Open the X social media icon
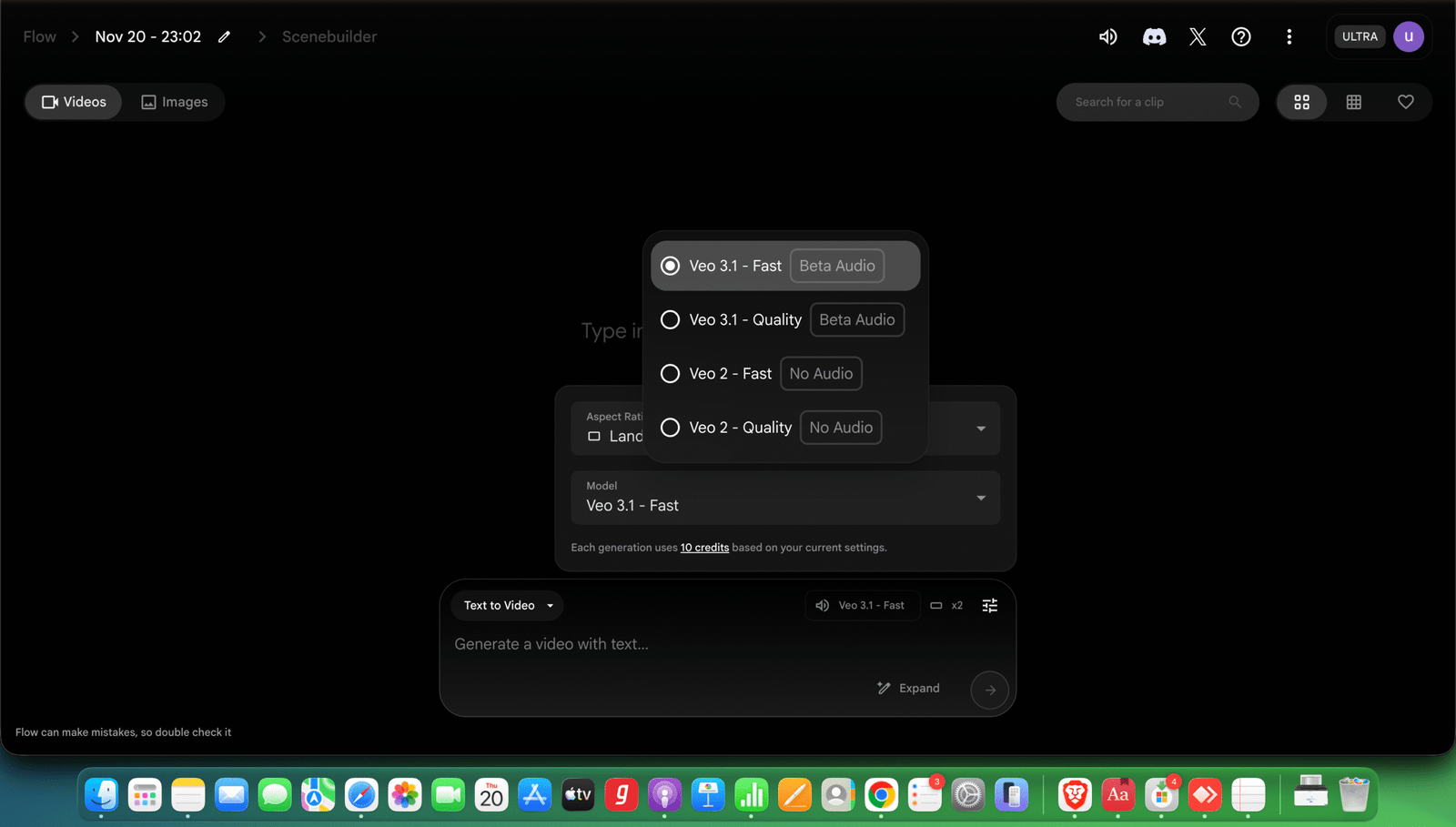 (x=1198, y=36)
